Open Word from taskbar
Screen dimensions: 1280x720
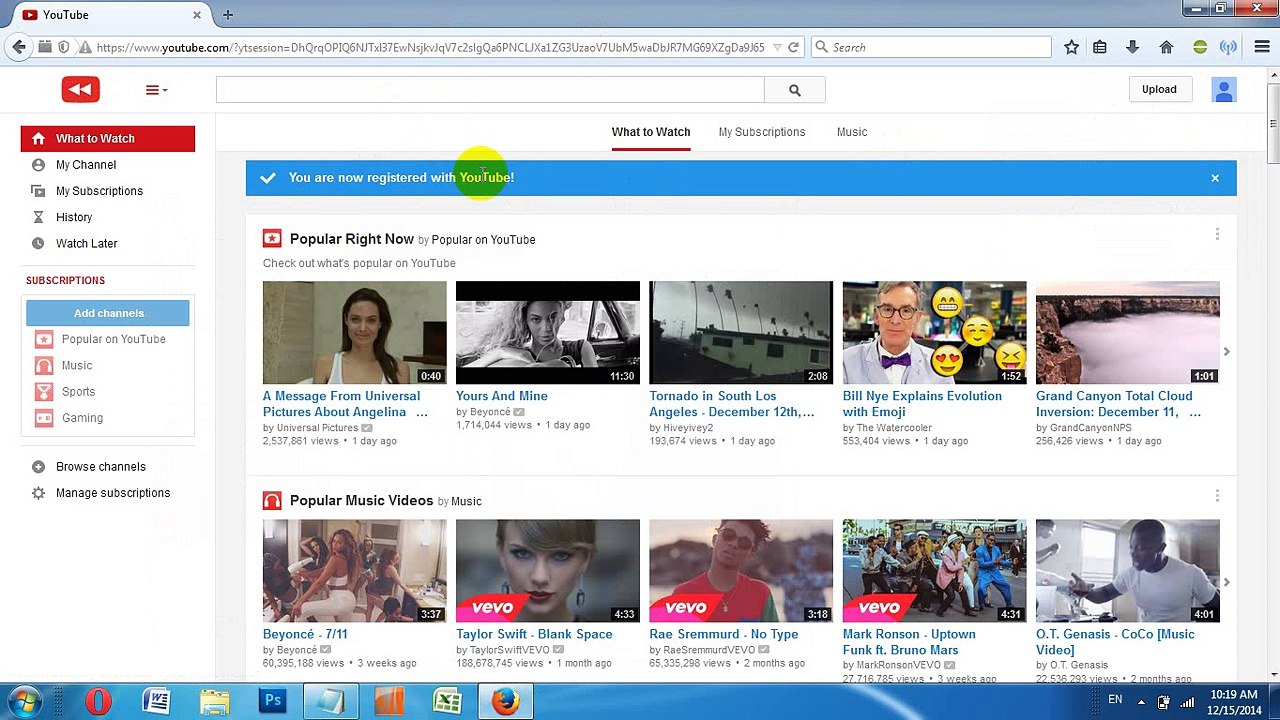click(x=156, y=701)
